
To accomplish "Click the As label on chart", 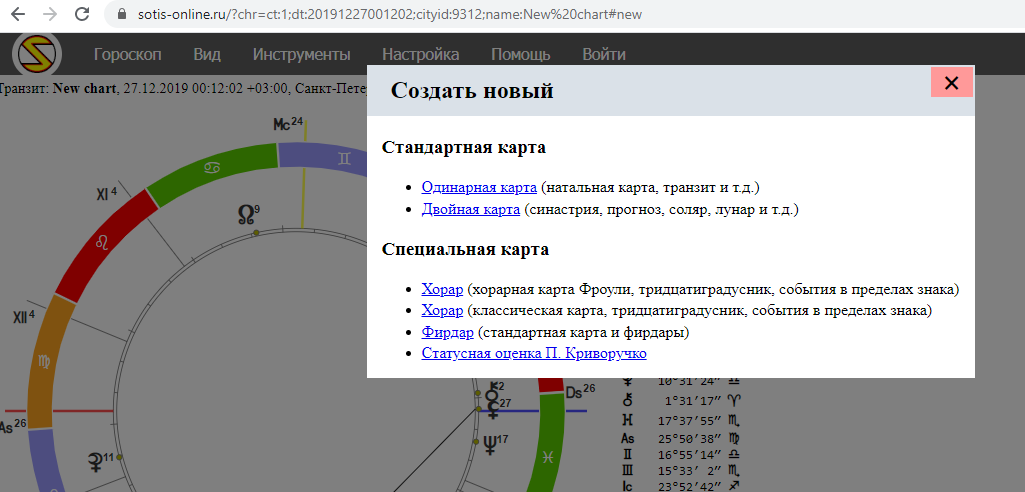I will (x=12, y=427).
